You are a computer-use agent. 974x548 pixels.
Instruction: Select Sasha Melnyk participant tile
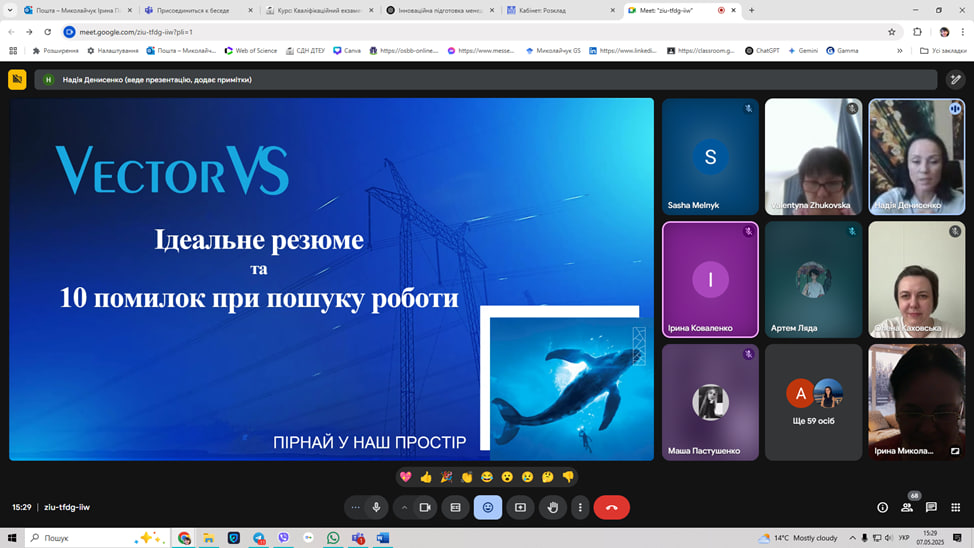point(710,157)
